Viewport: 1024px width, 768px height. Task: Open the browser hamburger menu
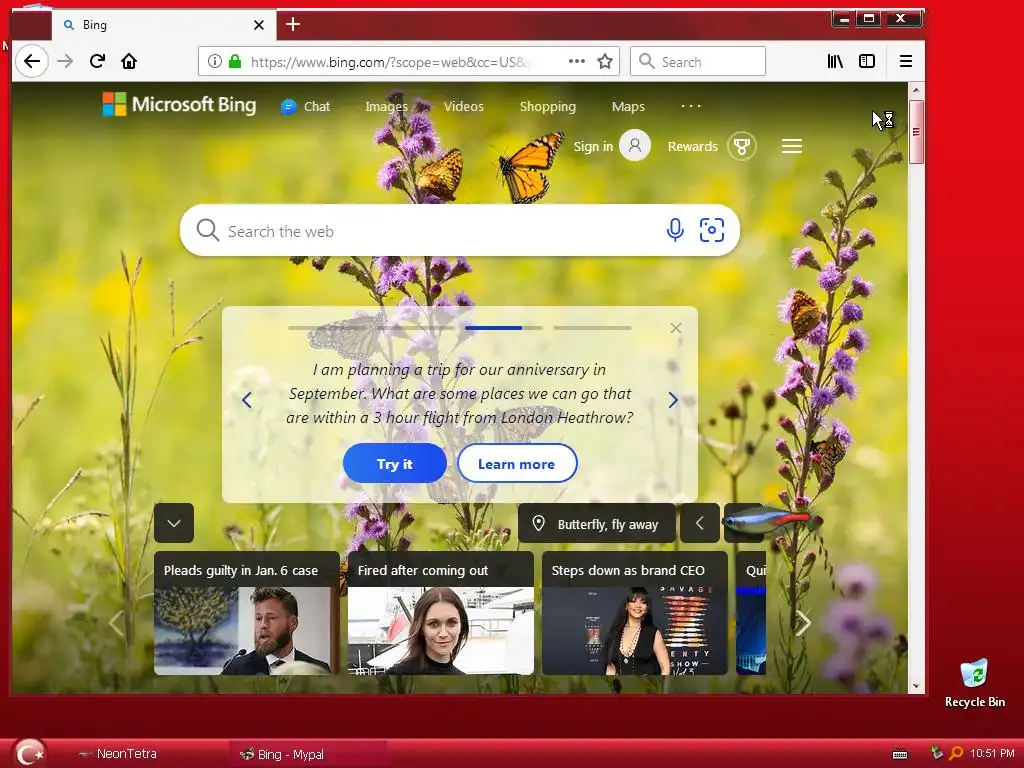click(906, 61)
